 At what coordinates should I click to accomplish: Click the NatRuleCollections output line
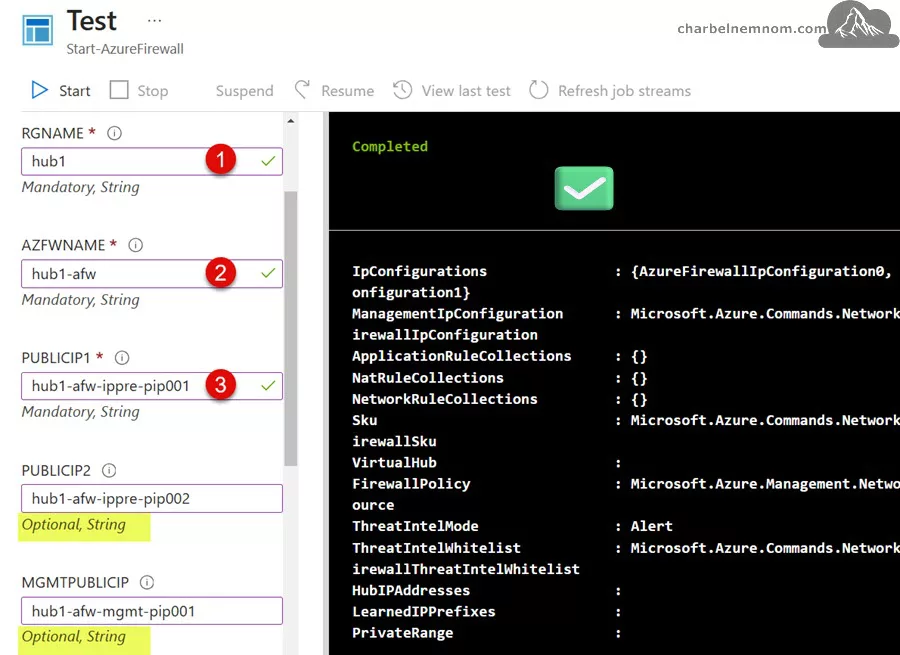click(x=500, y=378)
